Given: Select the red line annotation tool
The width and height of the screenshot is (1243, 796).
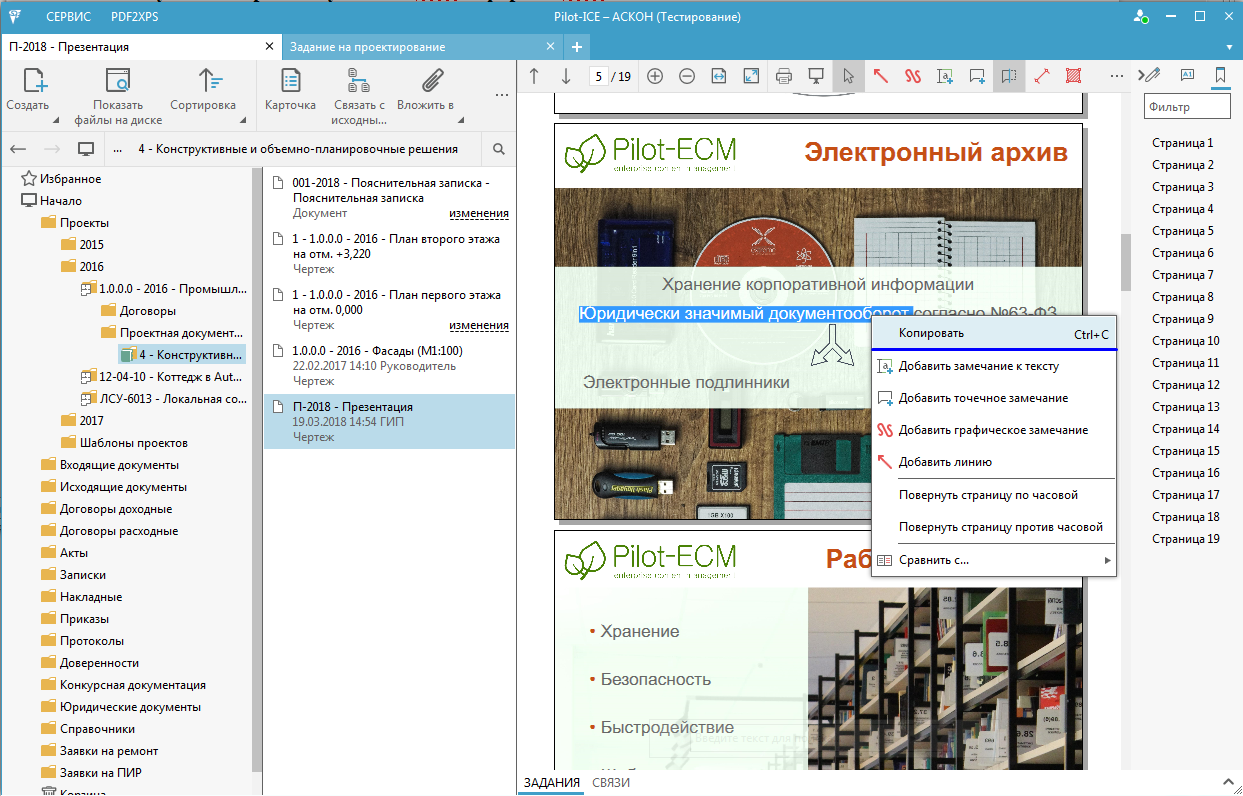Looking at the screenshot, I should coord(881,76).
